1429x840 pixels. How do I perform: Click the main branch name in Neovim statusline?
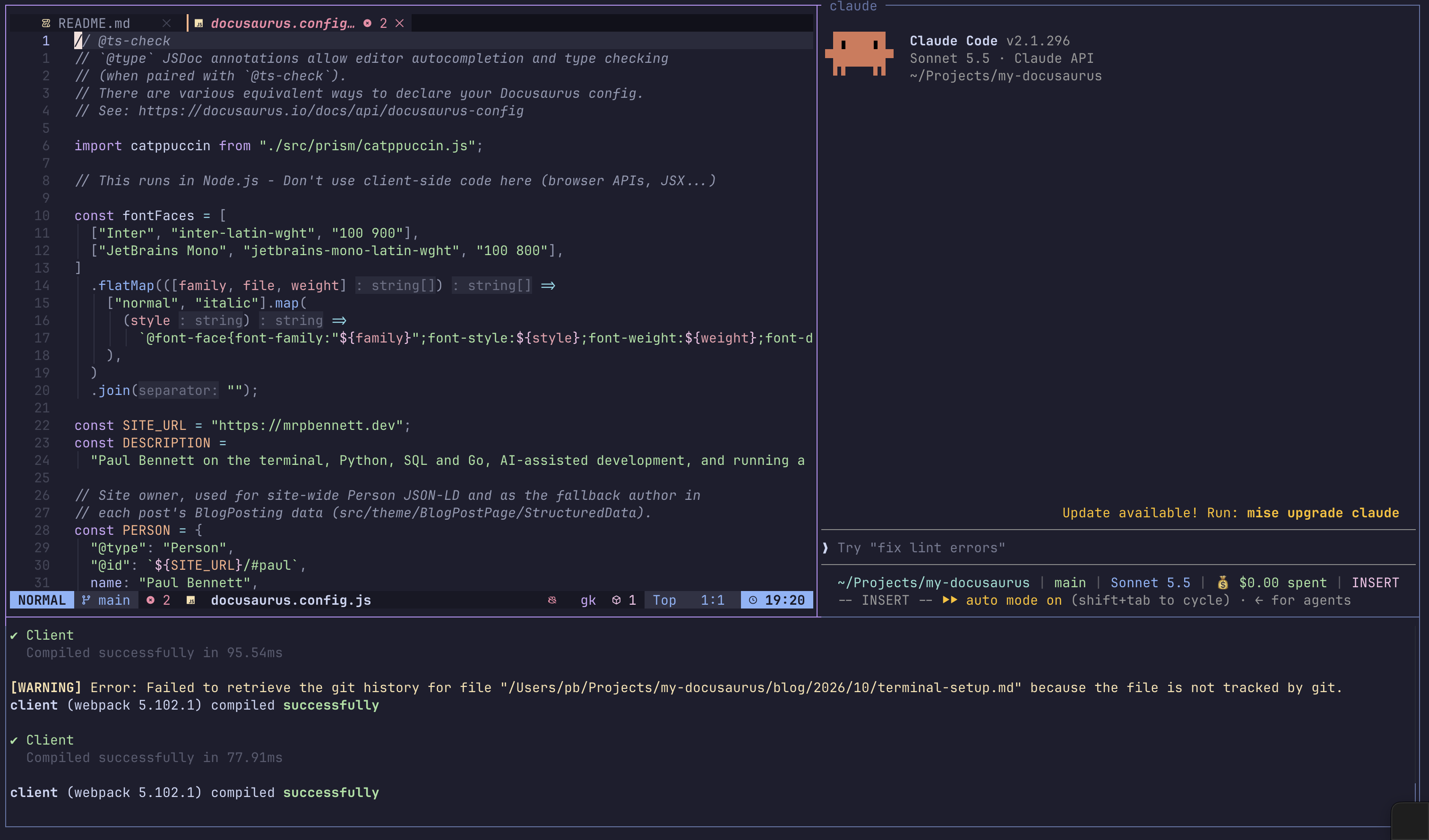click(114, 600)
